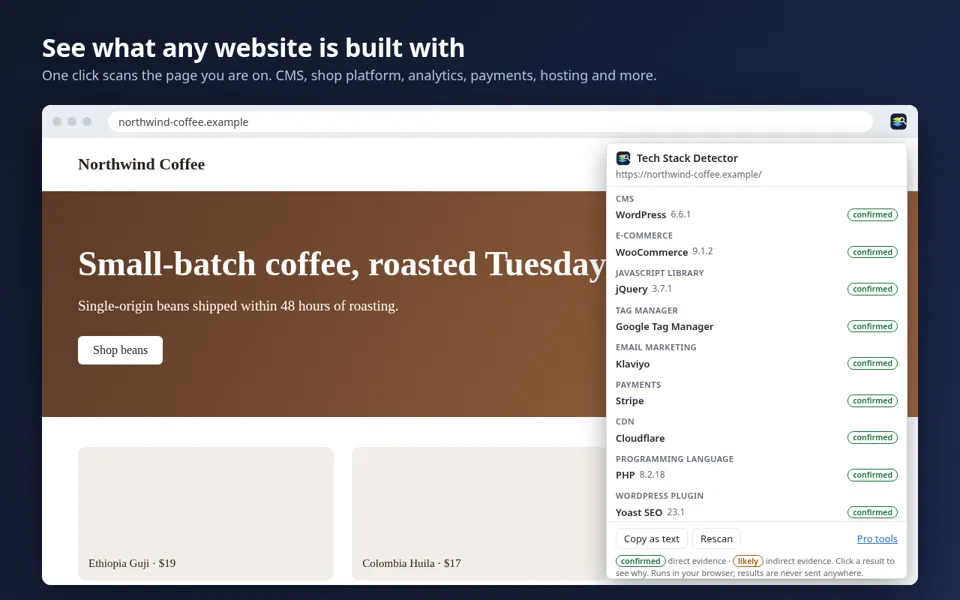Click the confirmed badge beside Yoast SEO
The image size is (960, 600).
872,512
